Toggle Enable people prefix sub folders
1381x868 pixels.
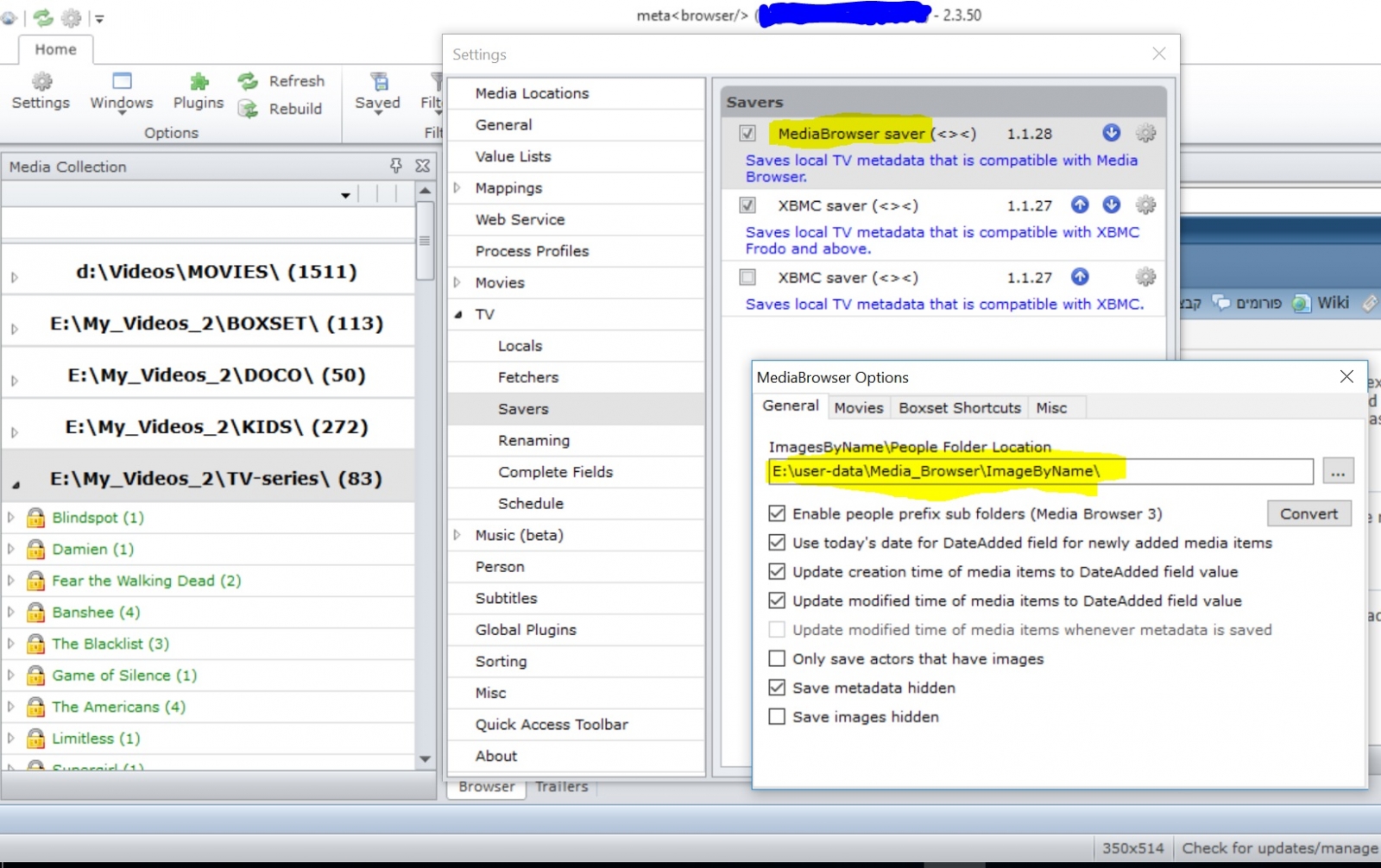777,513
